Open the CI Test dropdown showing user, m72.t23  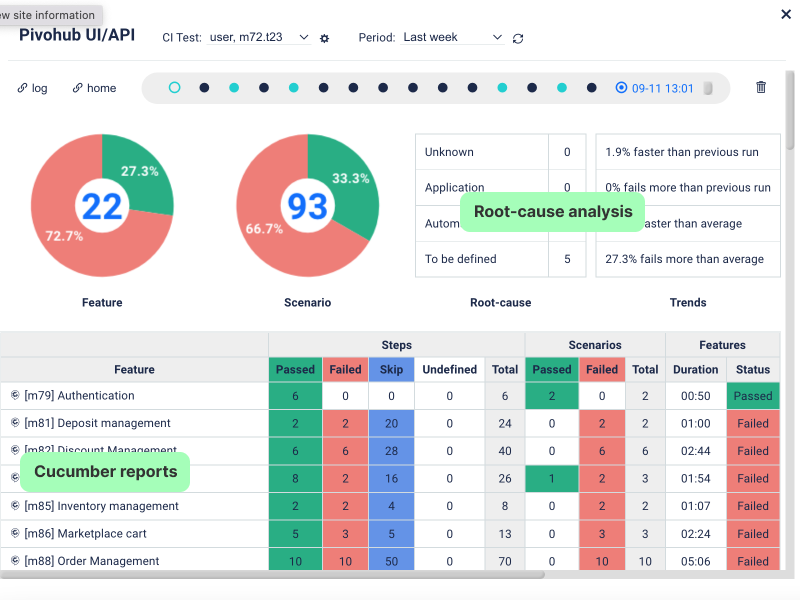(x=255, y=37)
